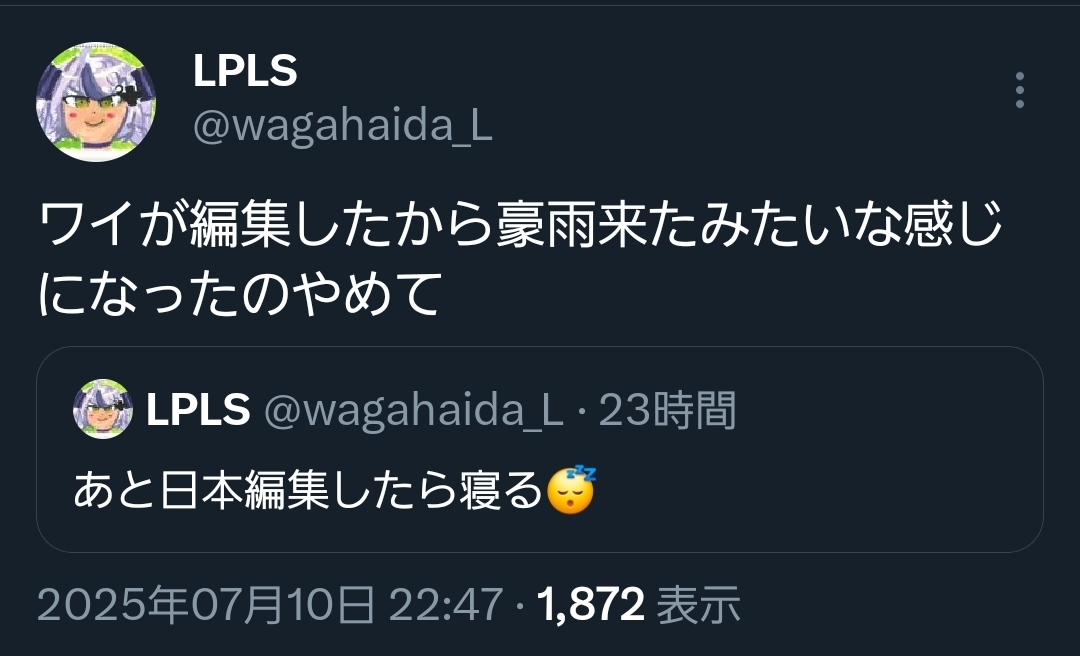The height and width of the screenshot is (656, 1080).
Task: Tap the small avatar inside the quoted post
Action: click(103, 409)
